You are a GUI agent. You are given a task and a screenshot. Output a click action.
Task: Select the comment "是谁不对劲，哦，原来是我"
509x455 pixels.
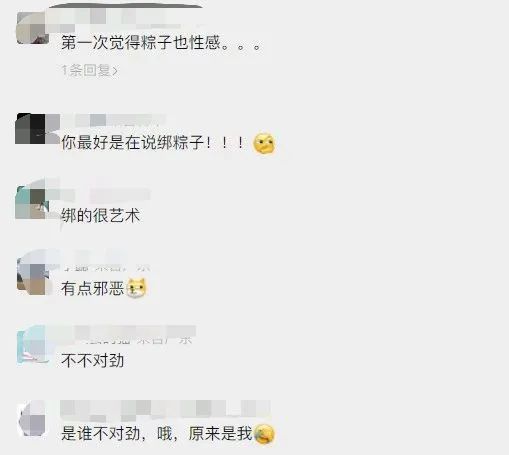[157, 434]
